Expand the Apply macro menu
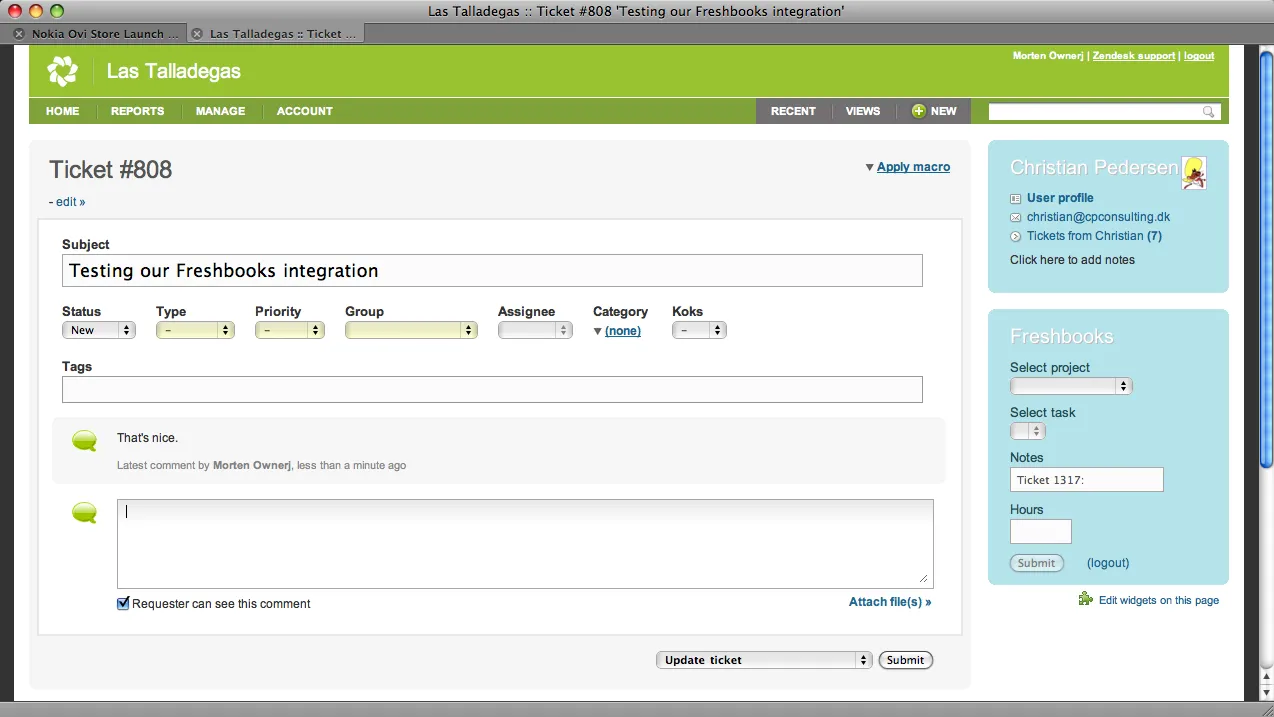The image size is (1274, 717). (912, 167)
